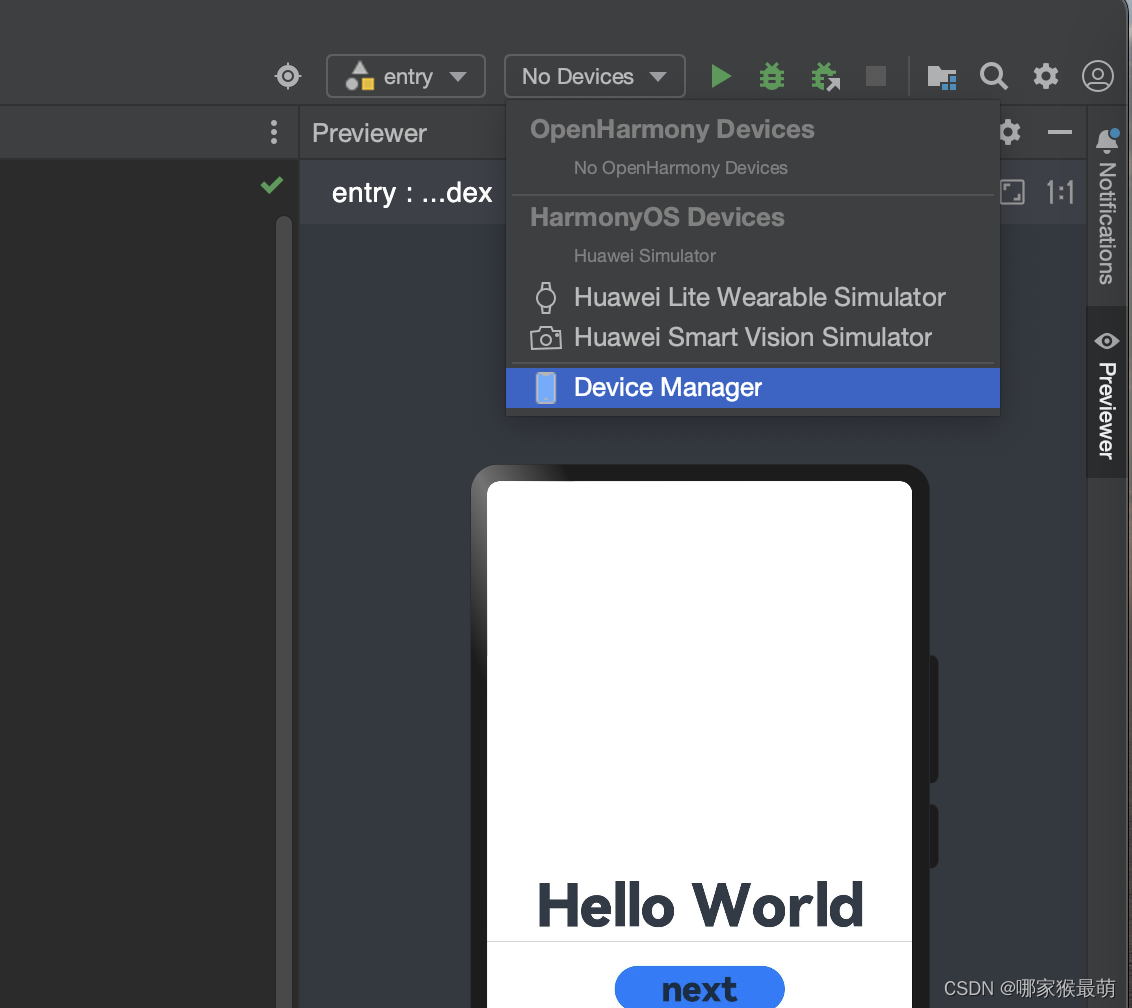Attach debugger to process icon
The height and width of the screenshot is (1008, 1132).
point(825,76)
